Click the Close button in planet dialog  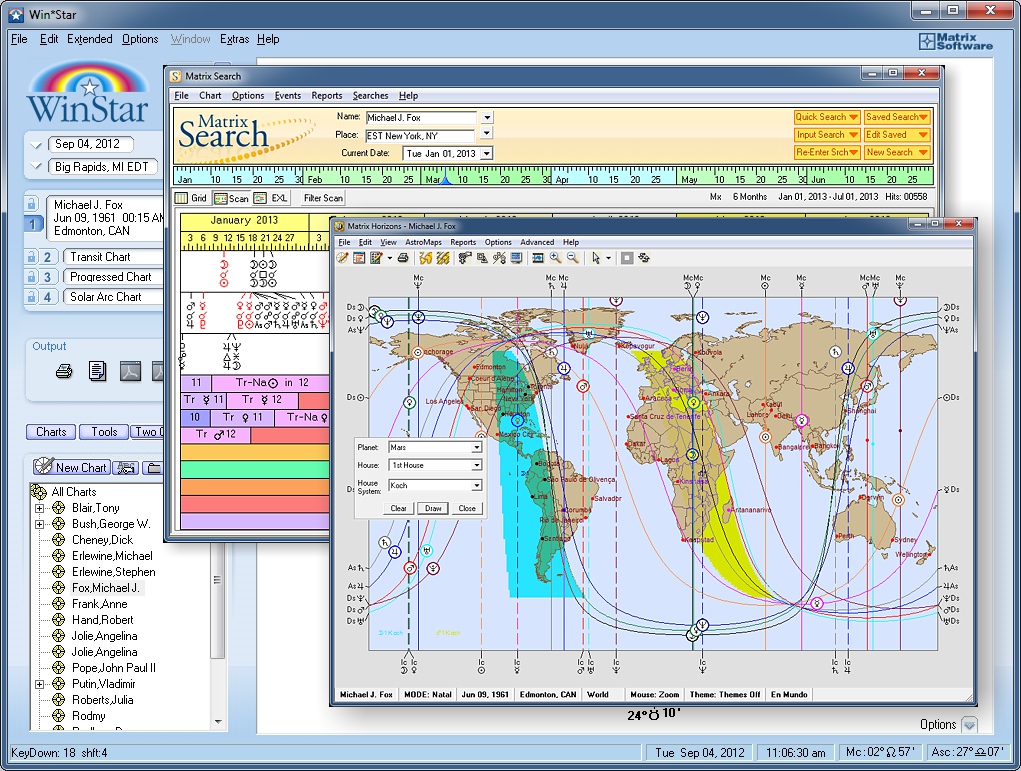pos(467,509)
